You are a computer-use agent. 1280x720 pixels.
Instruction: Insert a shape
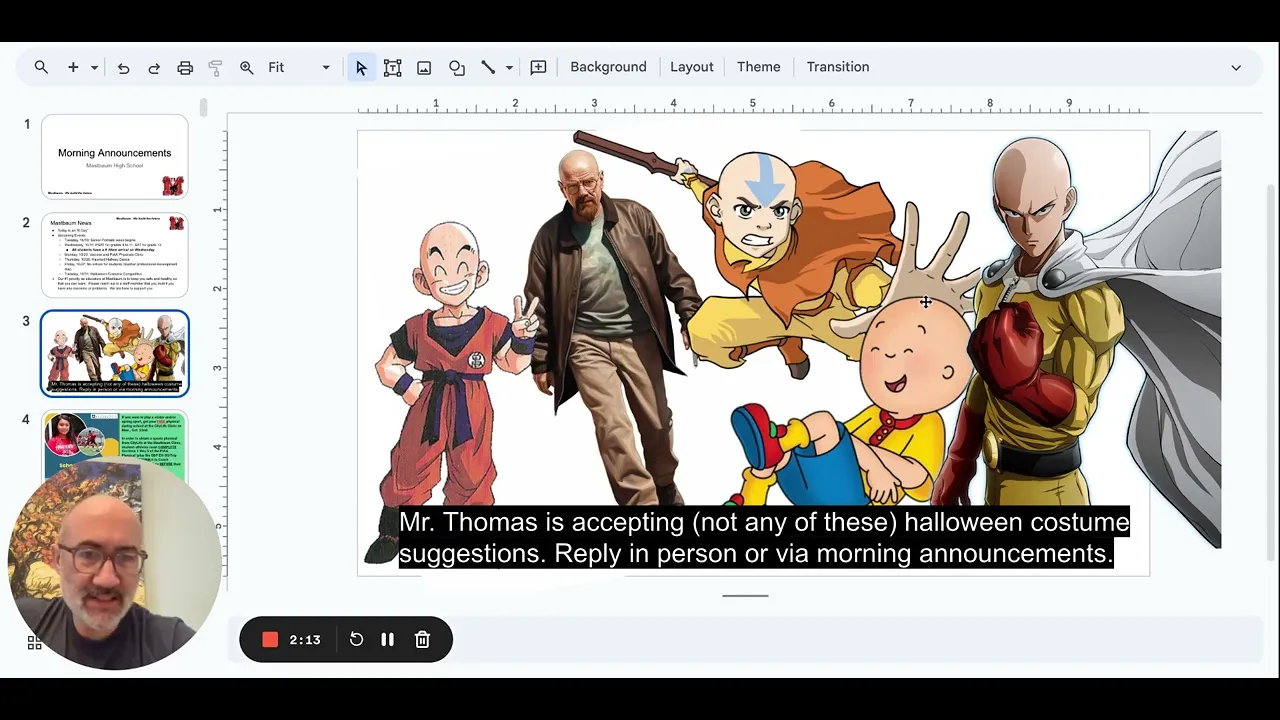coord(457,67)
